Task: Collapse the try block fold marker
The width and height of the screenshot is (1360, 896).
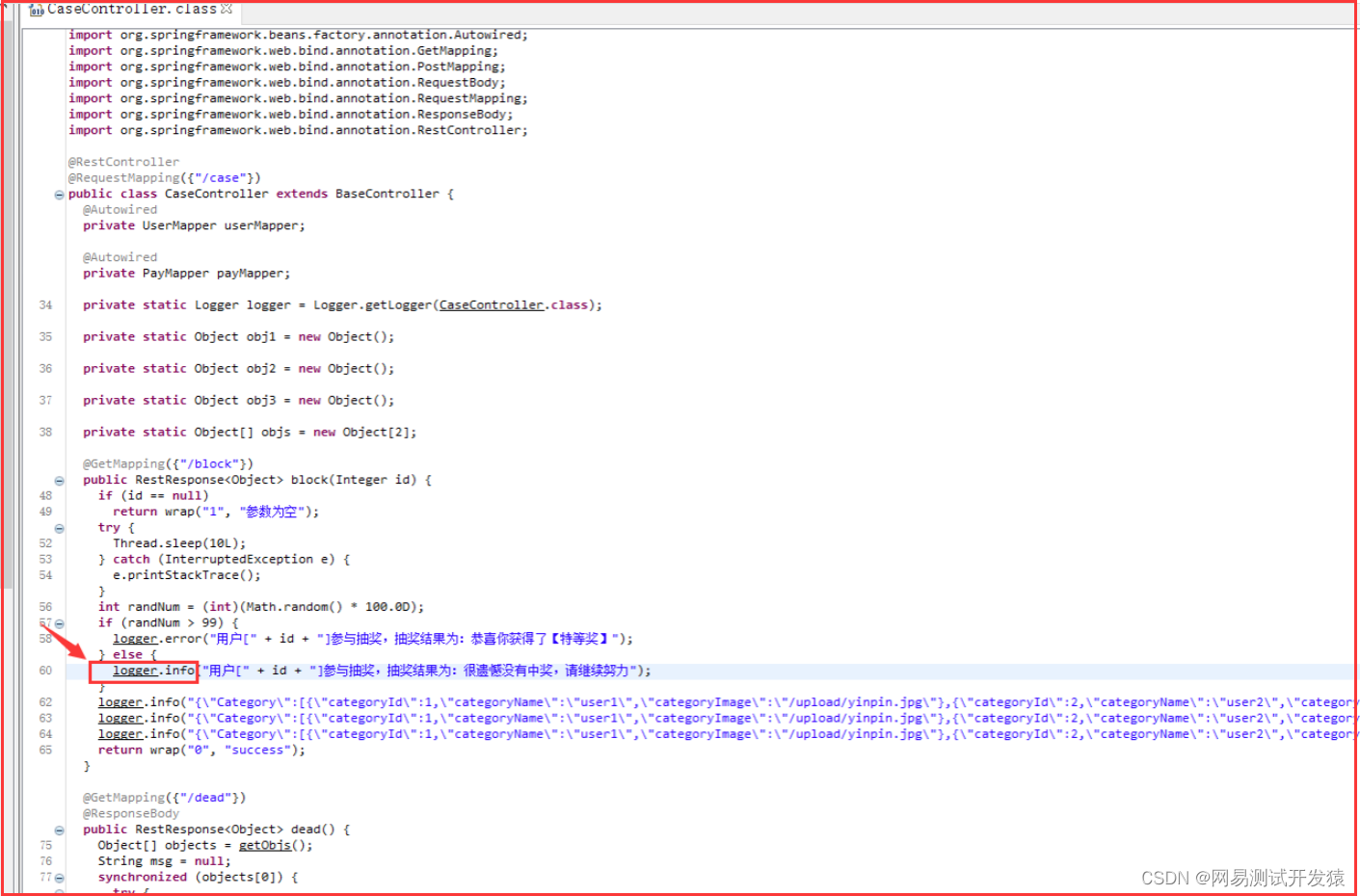Action: click(59, 528)
